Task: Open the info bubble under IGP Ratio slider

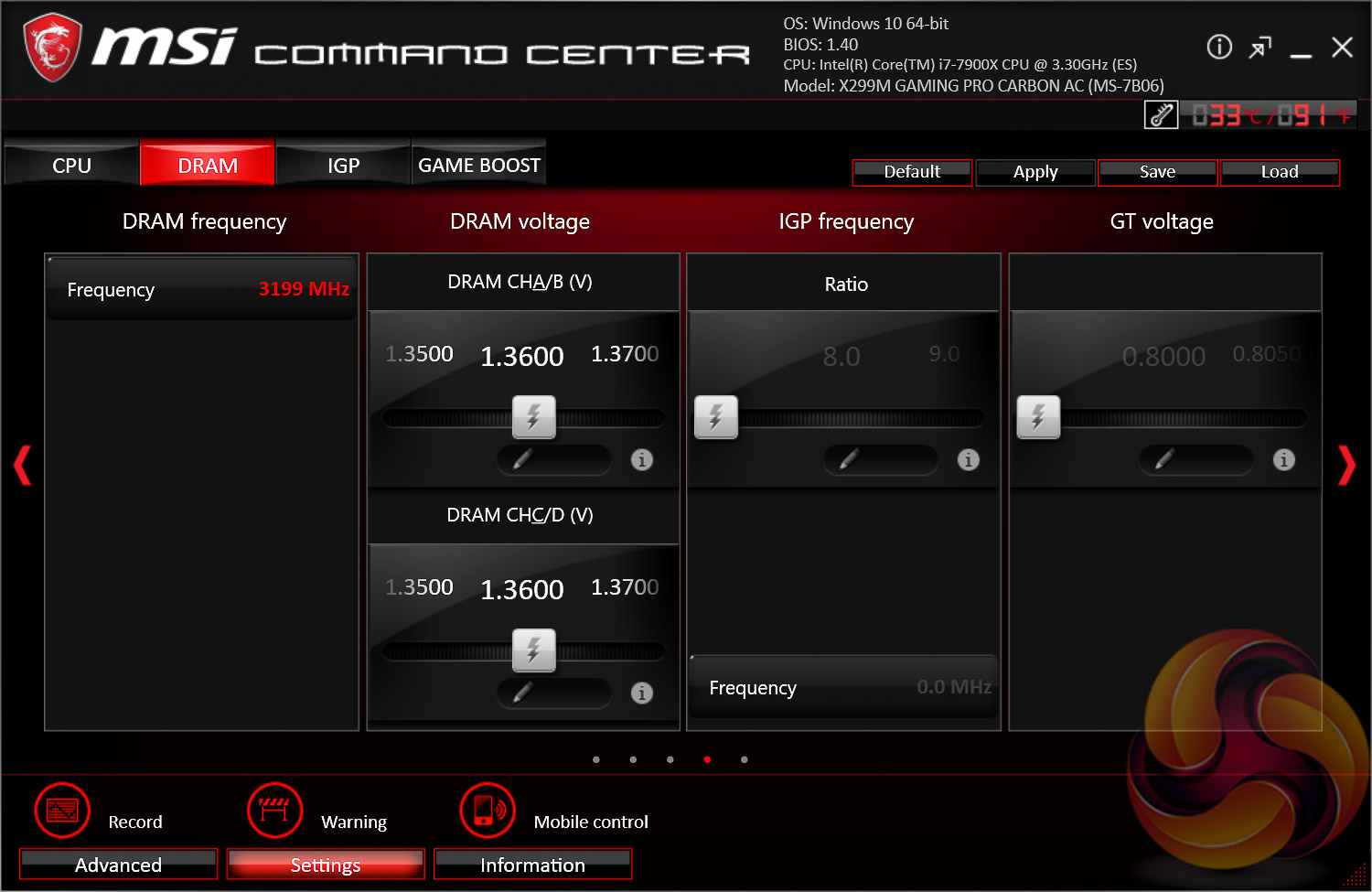Action: coord(968,460)
